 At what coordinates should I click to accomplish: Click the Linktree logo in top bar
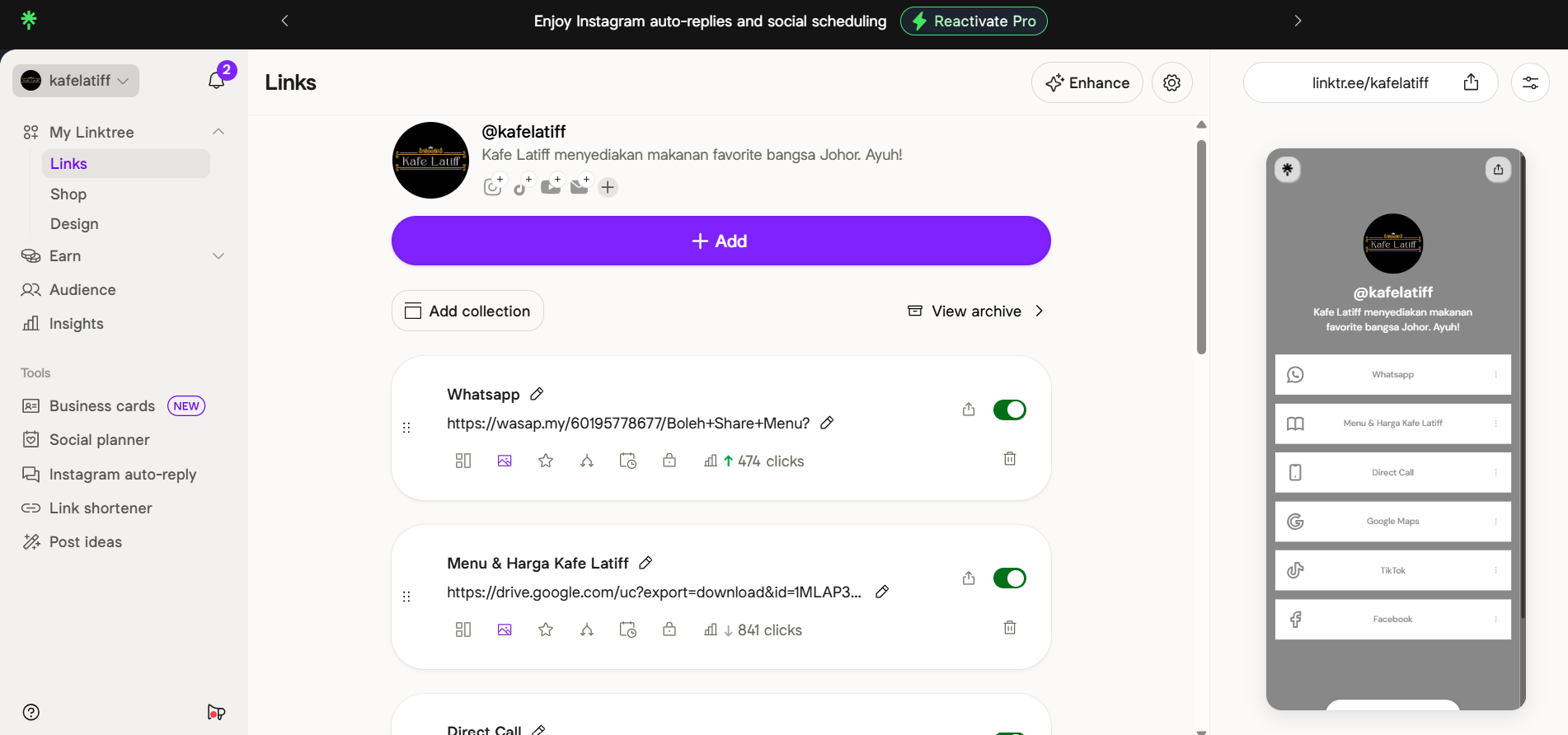[29, 20]
